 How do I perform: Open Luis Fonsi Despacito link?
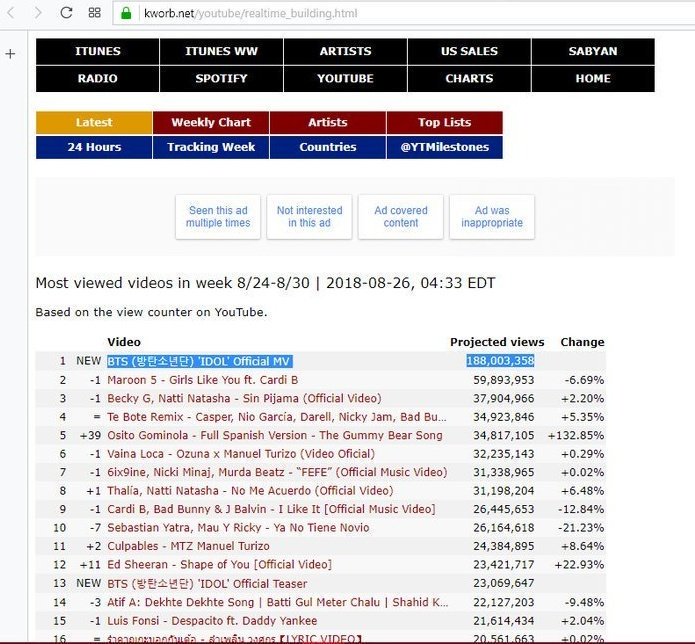(x=212, y=621)
